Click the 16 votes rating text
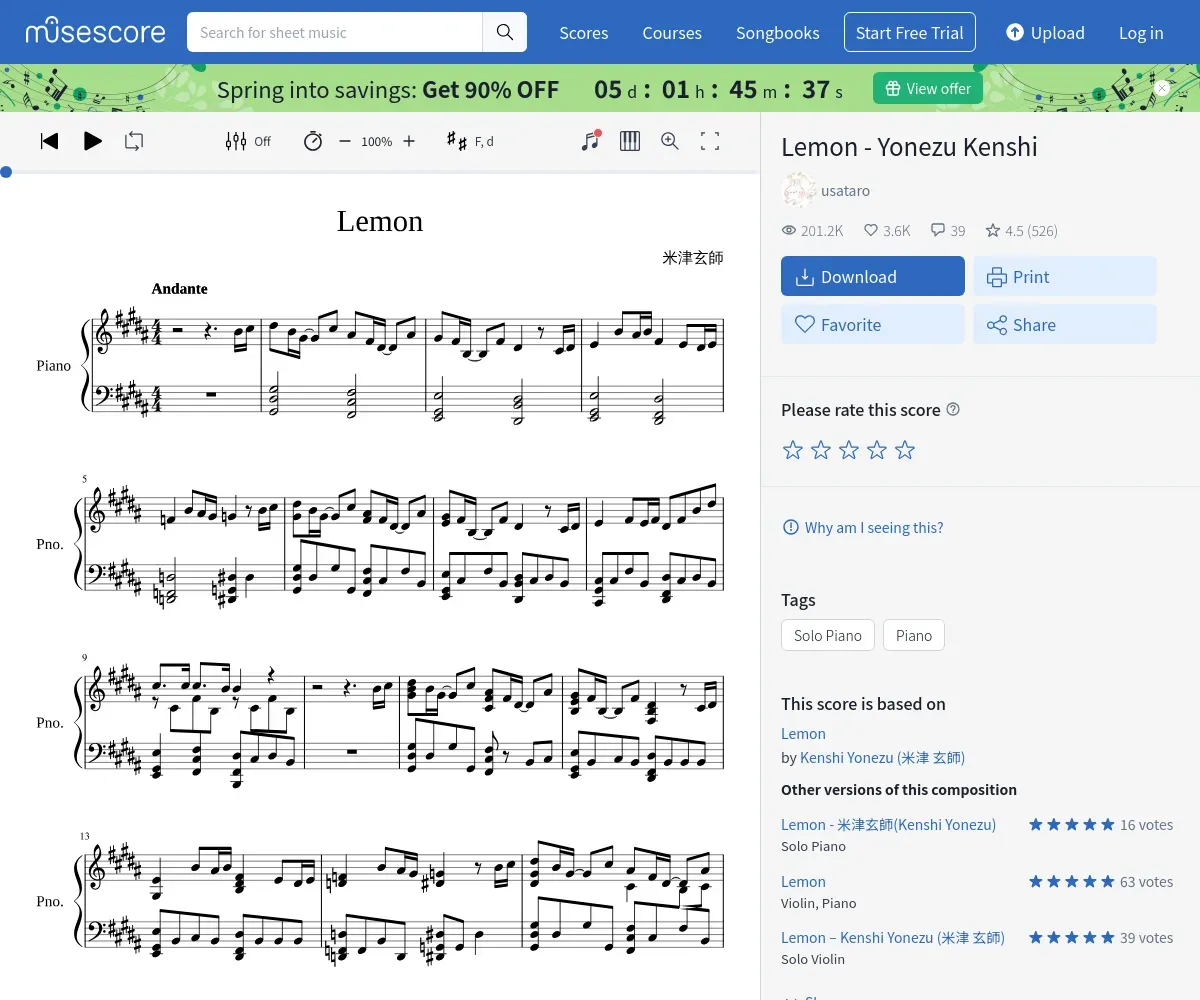 (x=1146, y=825)
